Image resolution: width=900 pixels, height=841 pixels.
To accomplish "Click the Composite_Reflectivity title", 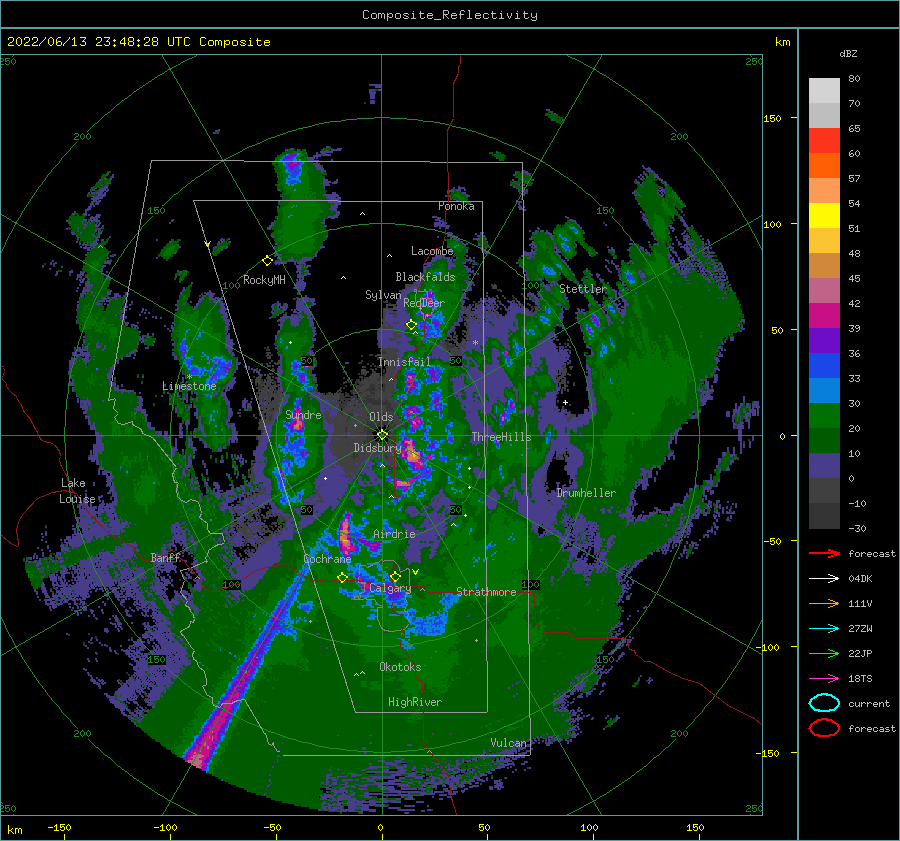I will [x=450, y=15].
